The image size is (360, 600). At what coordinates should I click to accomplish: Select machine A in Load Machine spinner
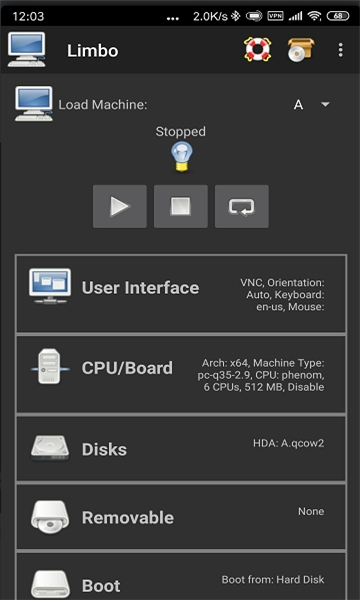pos(298,105)
